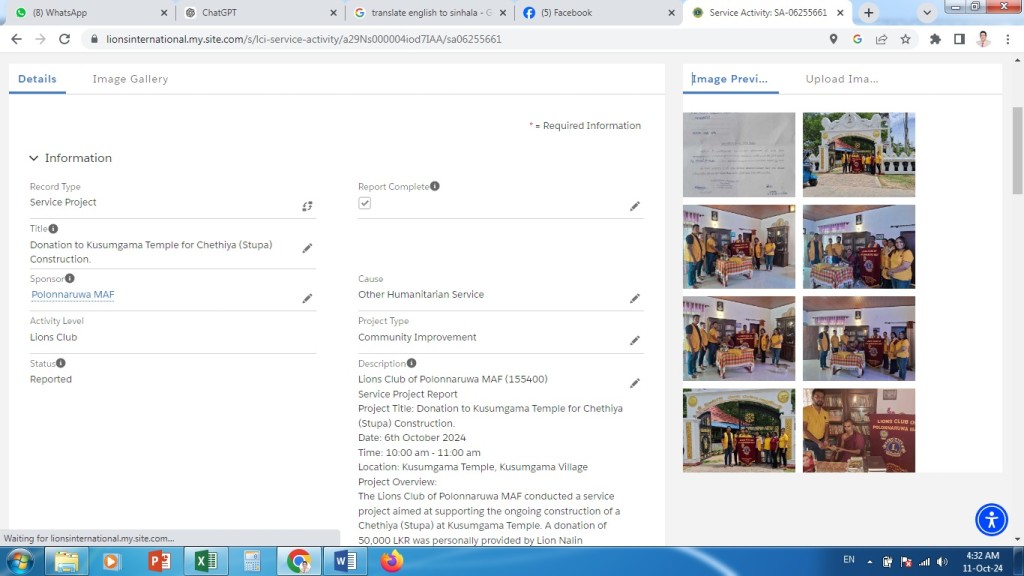Open the temple archway thumbnail, top row
This screenshot has width=1024, height=576.
click(859, 155)
